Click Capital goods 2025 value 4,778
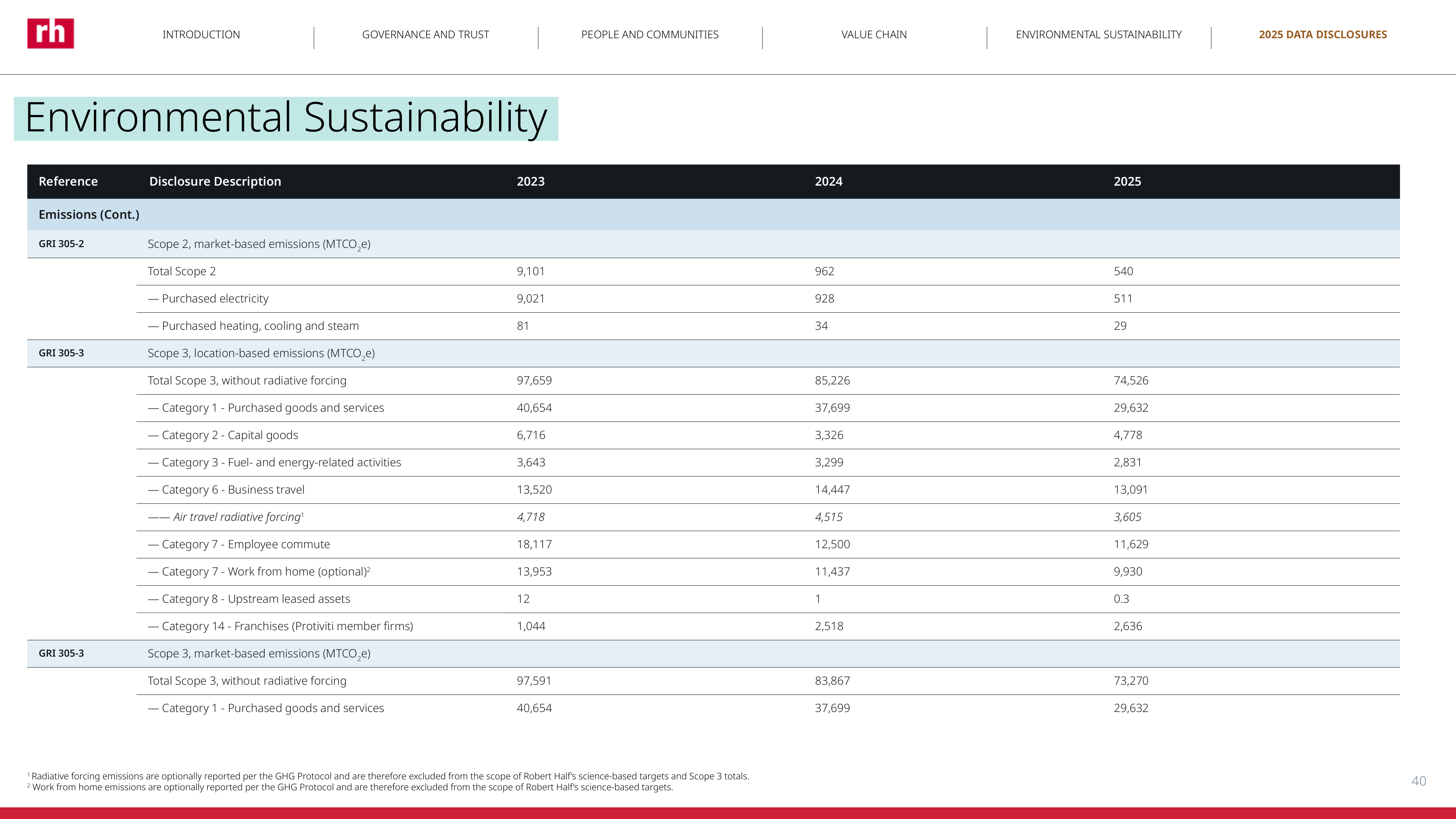 pos(1128,435)
